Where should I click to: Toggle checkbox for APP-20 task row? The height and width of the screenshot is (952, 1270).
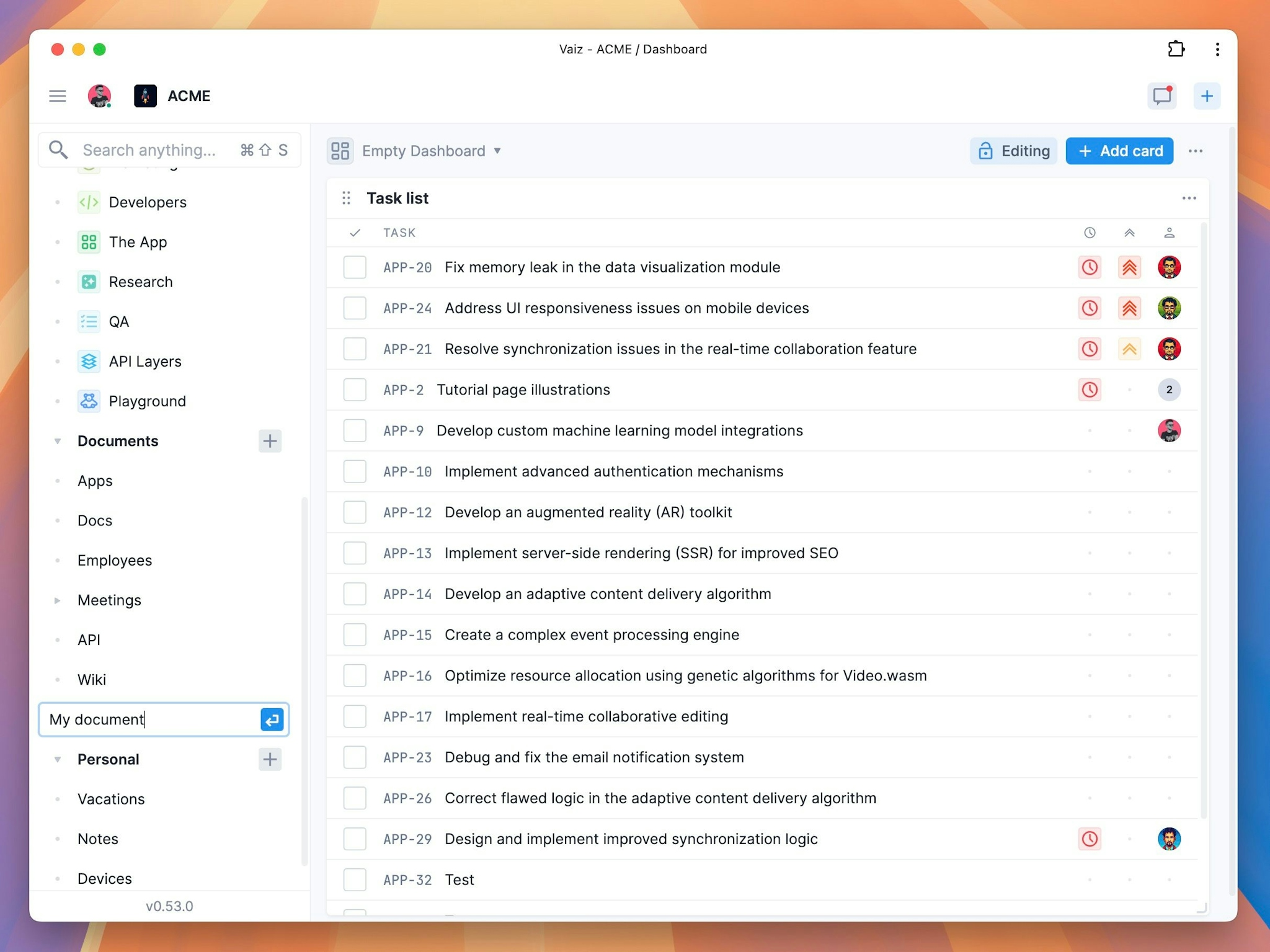pyautogui.click(x=356, y=267)
